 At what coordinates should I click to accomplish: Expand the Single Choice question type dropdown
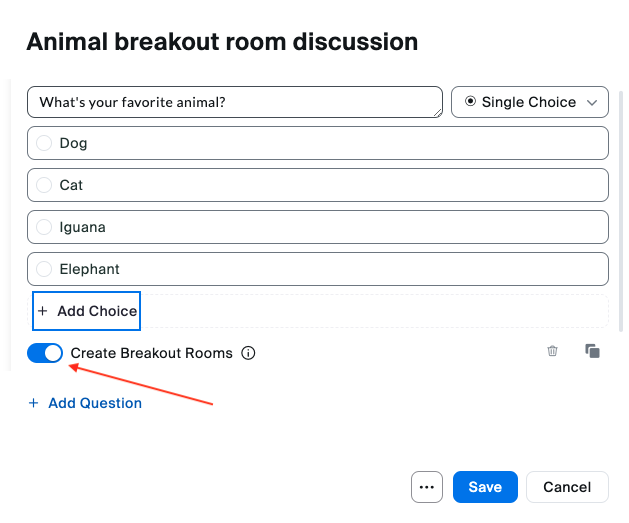point(530,102)
